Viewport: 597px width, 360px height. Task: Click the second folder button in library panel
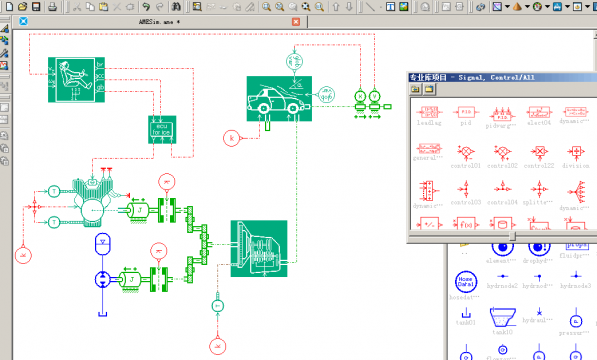[429, 89]
